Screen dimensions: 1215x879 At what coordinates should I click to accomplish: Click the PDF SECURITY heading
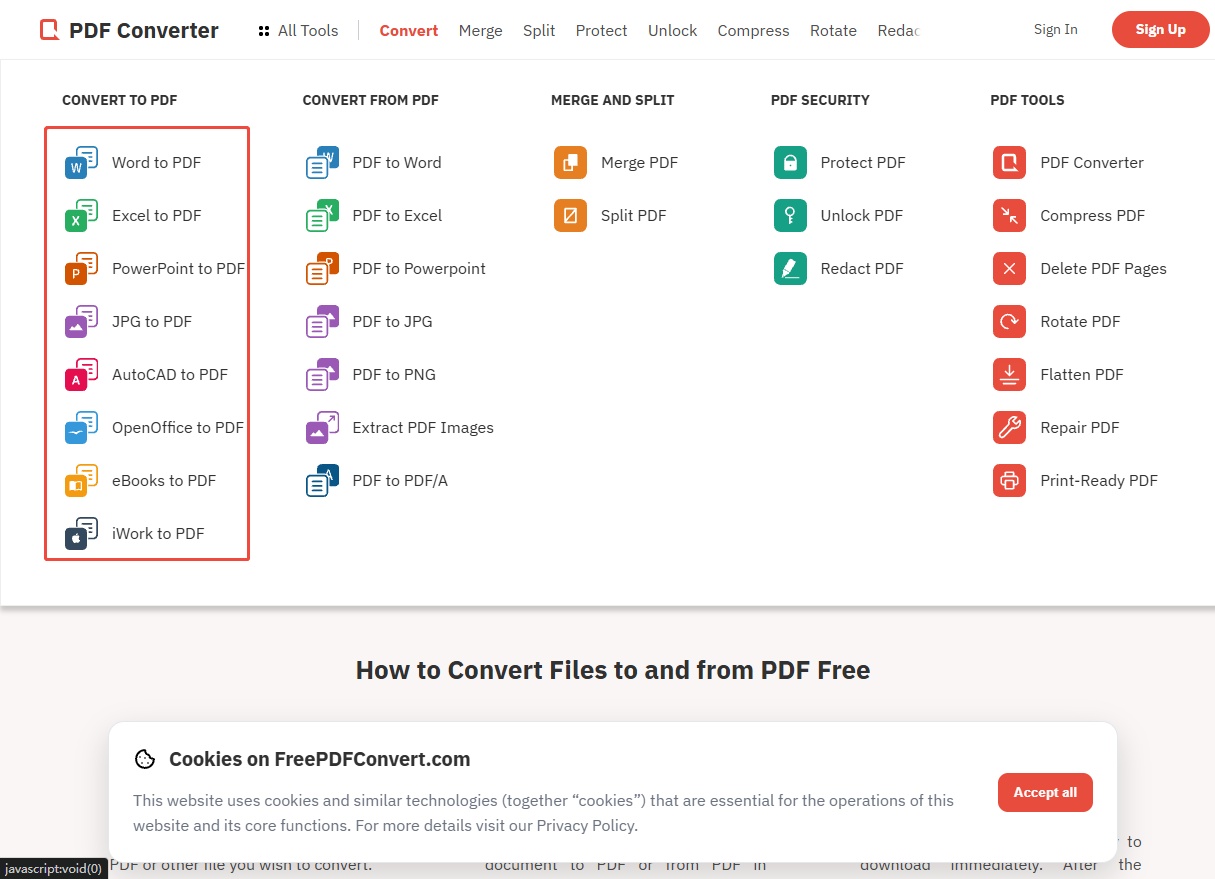pos(820,100)
